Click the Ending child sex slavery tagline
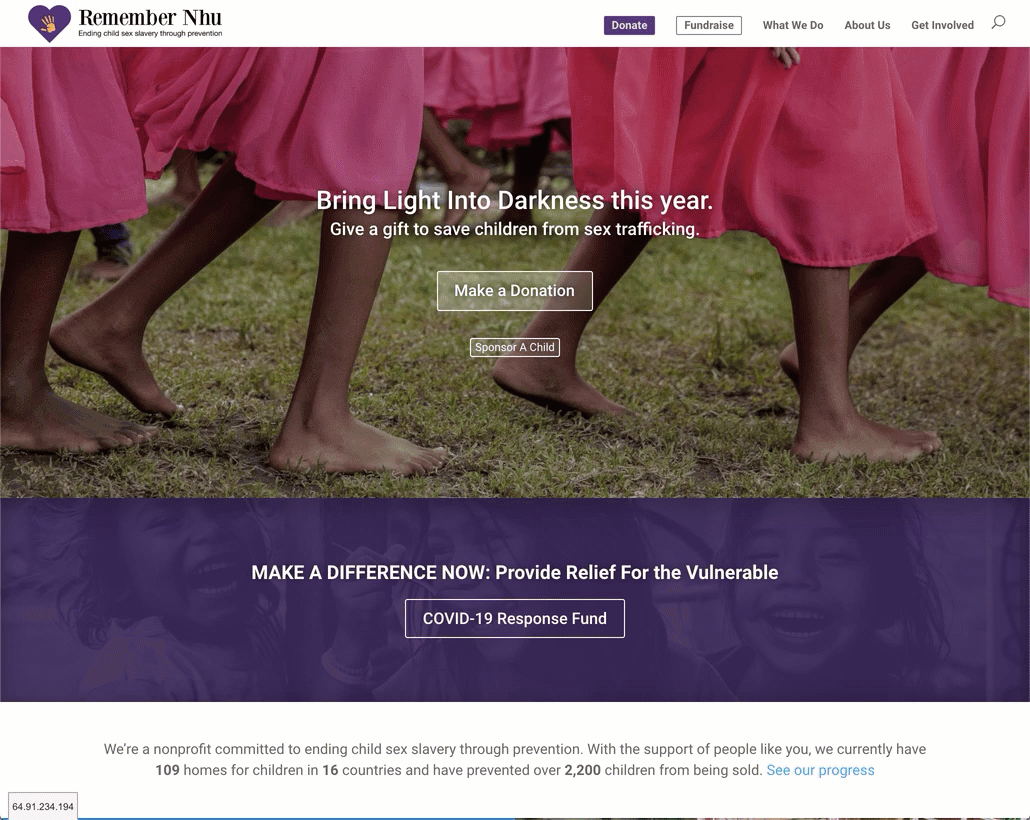 [x=150, y=34]
